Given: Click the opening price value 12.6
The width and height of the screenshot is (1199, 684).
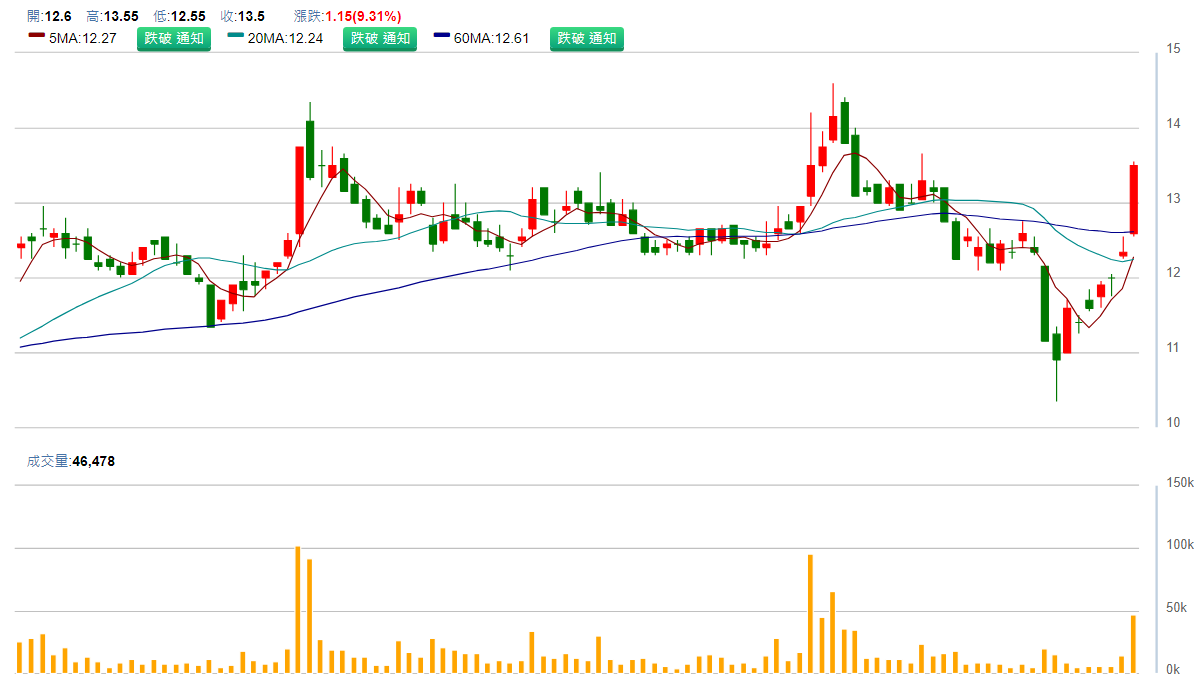Looking at the screenshot, I should point(59,16).
